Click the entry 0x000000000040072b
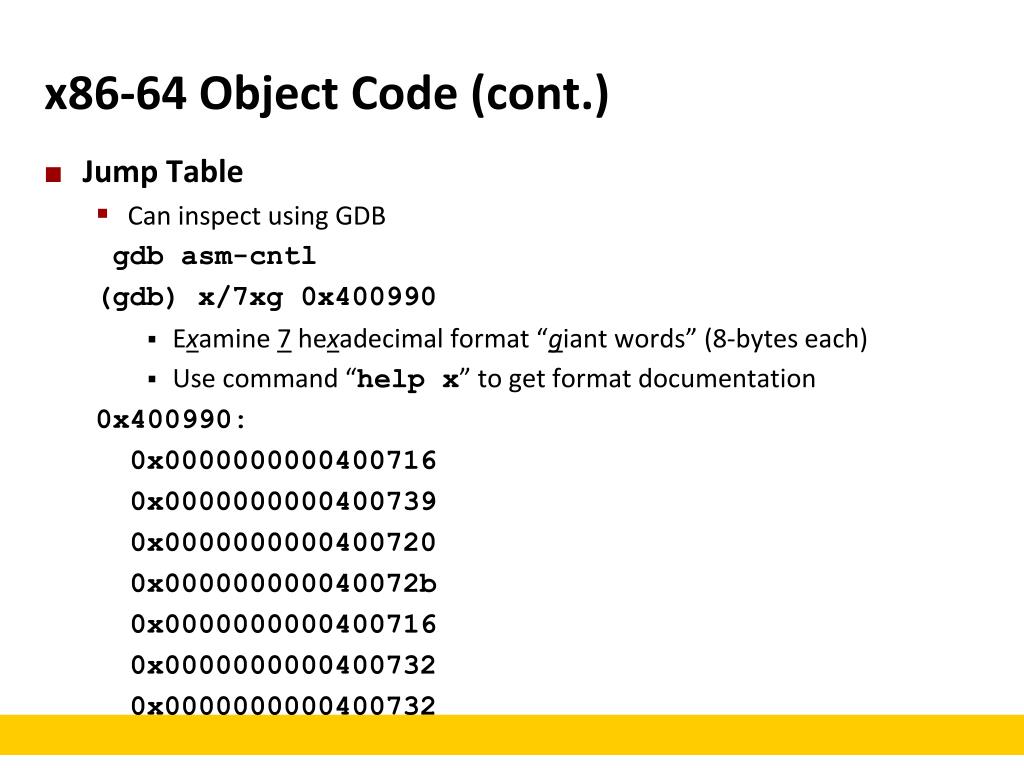1024x768 pixels. (283, 583)
